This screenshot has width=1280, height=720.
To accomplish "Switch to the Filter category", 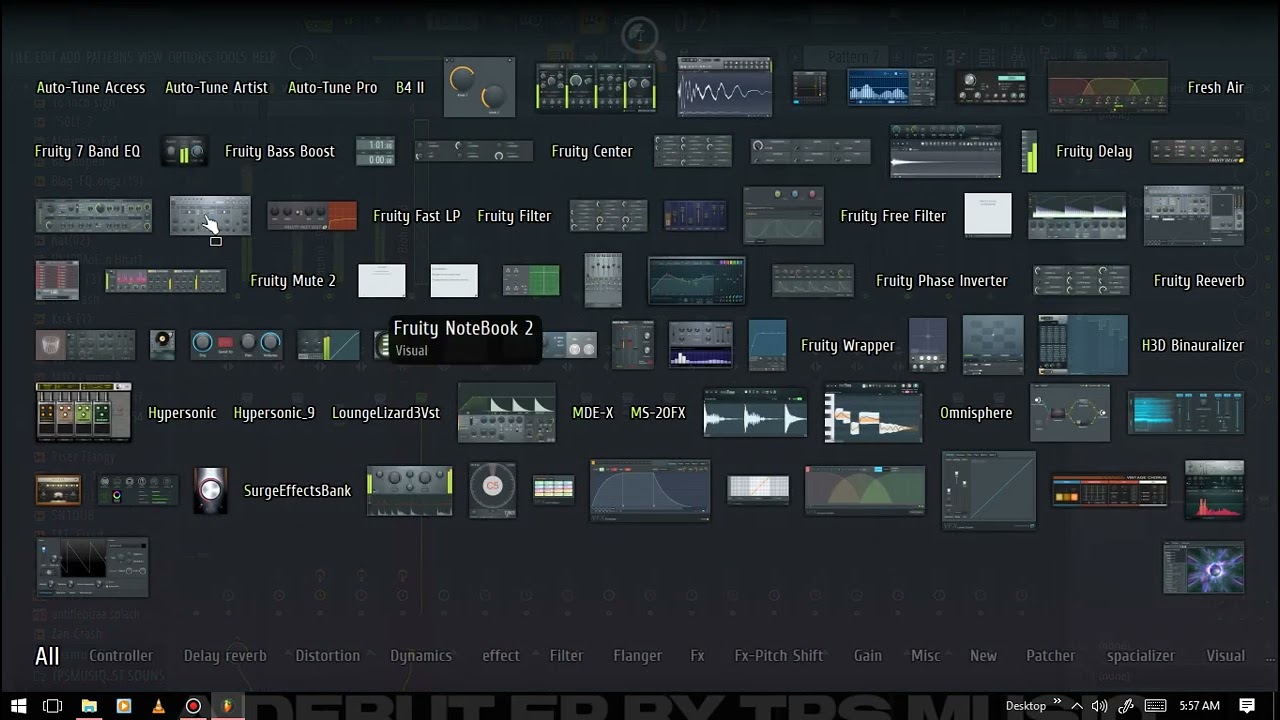I will pos(566,656).
